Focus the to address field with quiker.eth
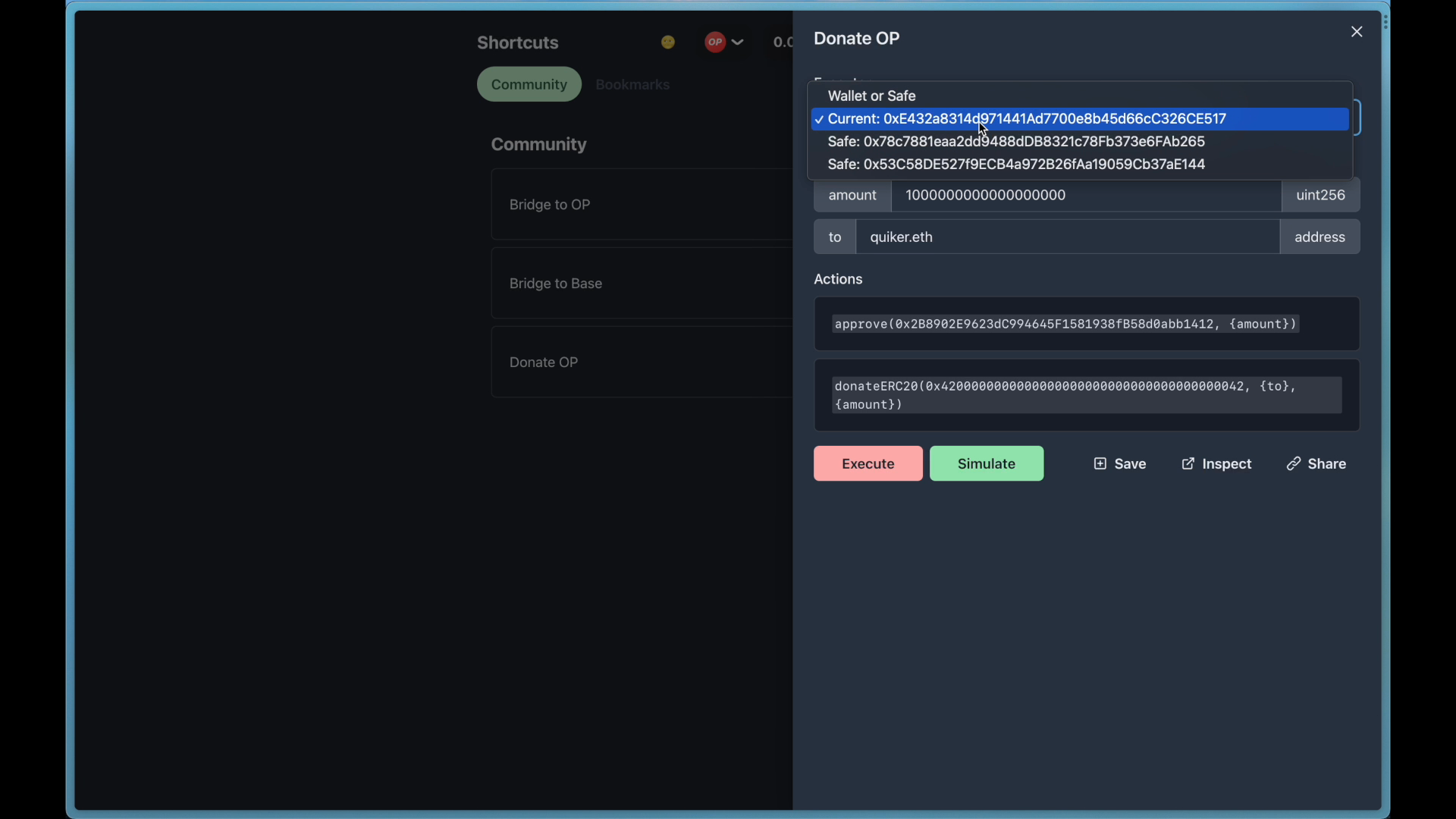Viewport: 1456px width, 819px height. (x=1068, y=237)
